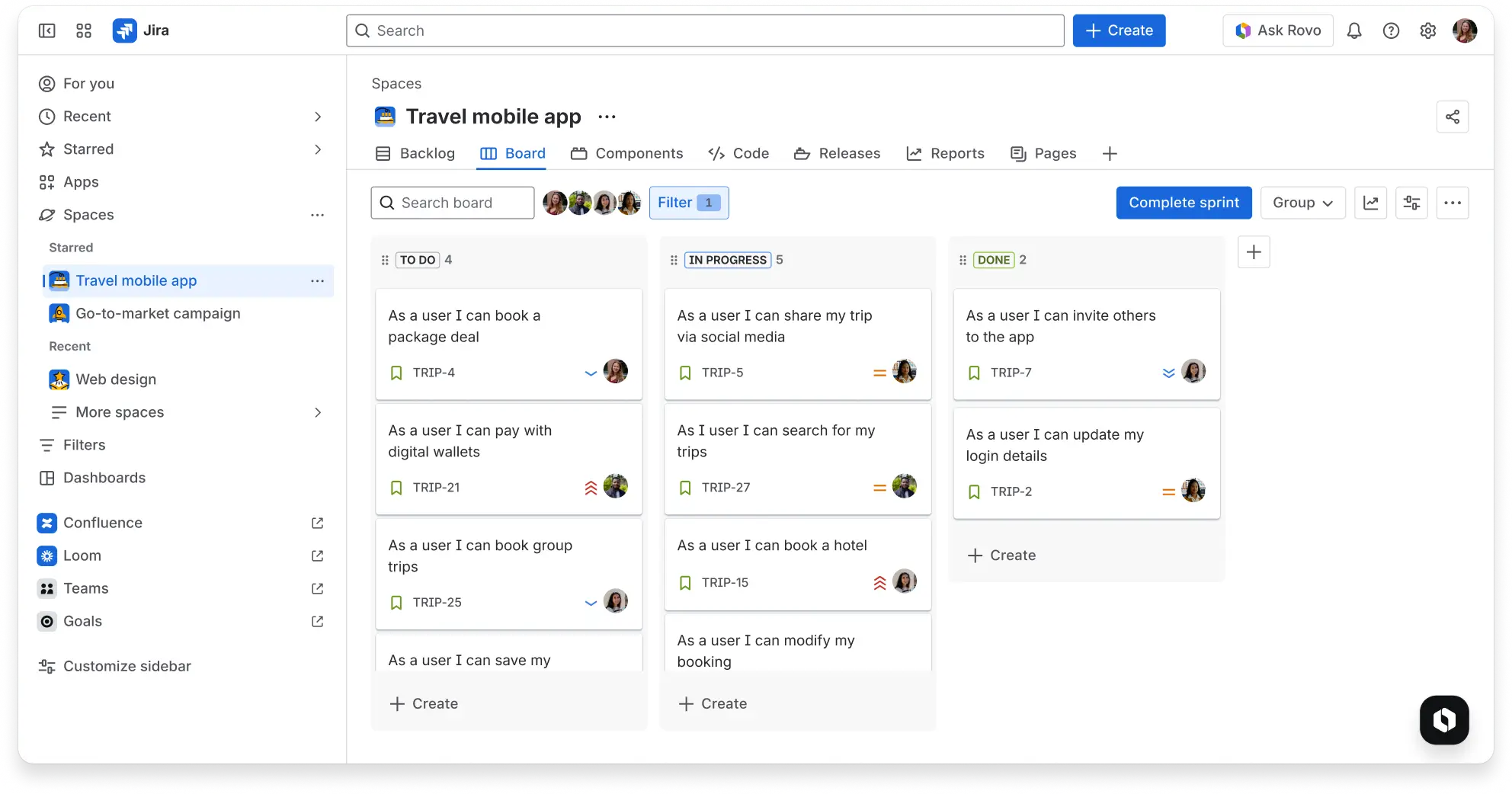
Task: Open Goals external link icon
Action: tap(318, 621)
